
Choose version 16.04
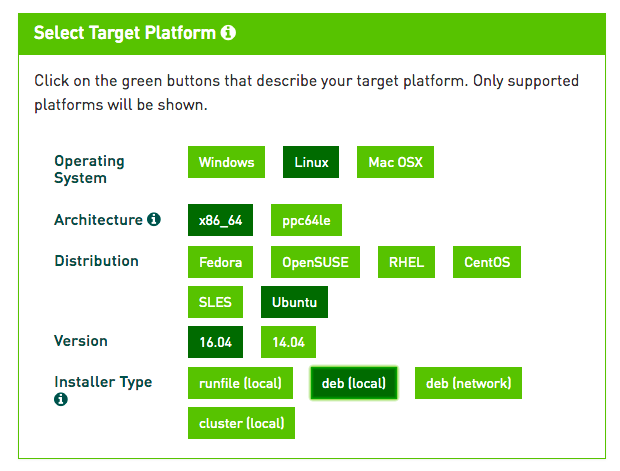[x=215, y=342]
